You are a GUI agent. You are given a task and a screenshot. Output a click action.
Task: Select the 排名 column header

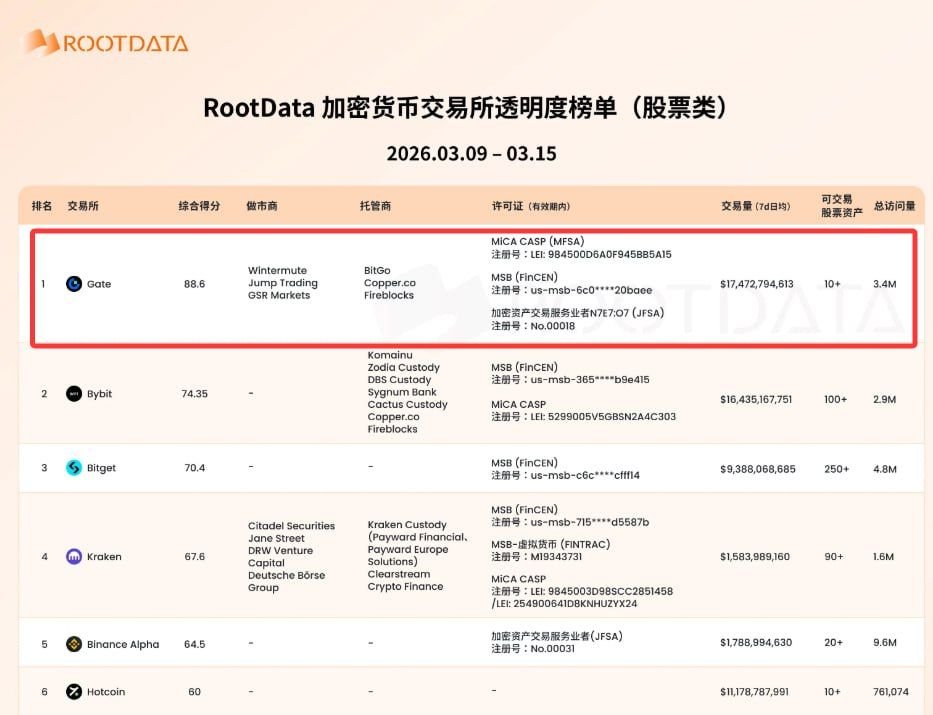coord(42,206)
